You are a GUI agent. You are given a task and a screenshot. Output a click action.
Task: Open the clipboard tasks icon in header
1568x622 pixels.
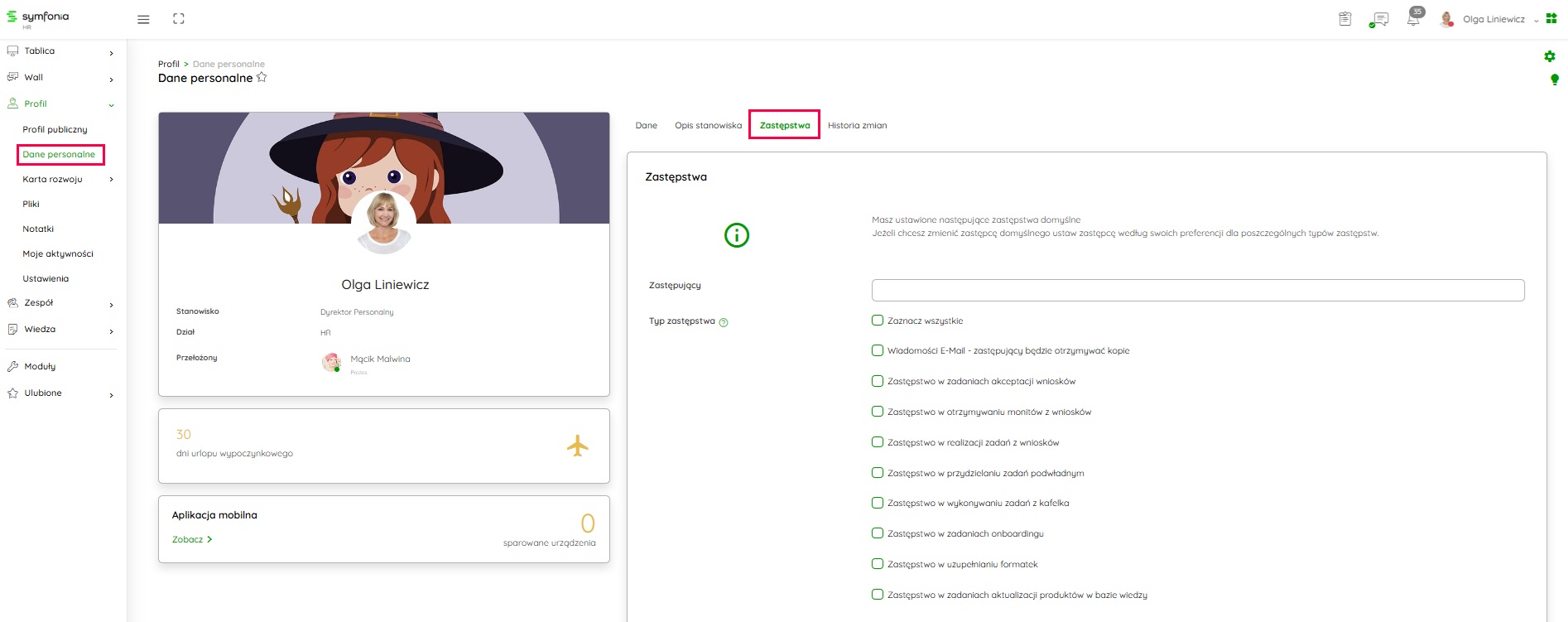click(1345, 19)
